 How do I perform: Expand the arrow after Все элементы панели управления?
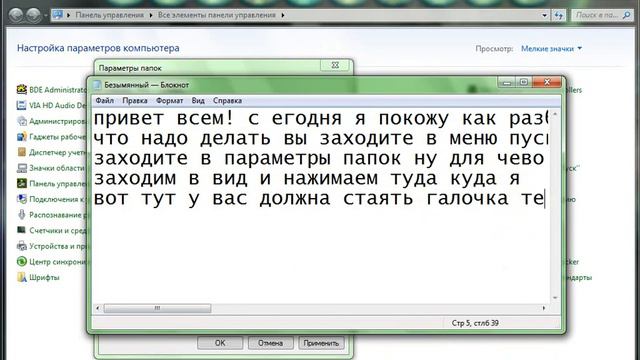click(x=283, y=15)
